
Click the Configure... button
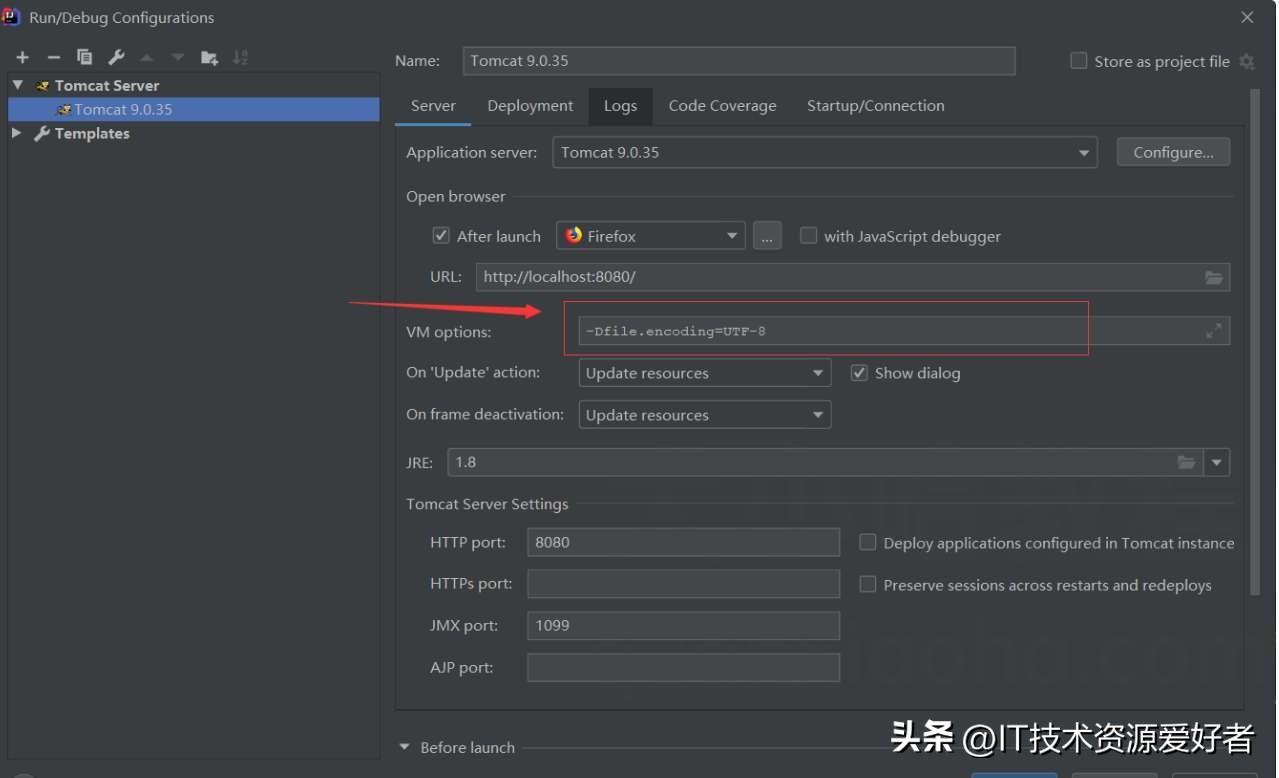[x=1173, y=152]
